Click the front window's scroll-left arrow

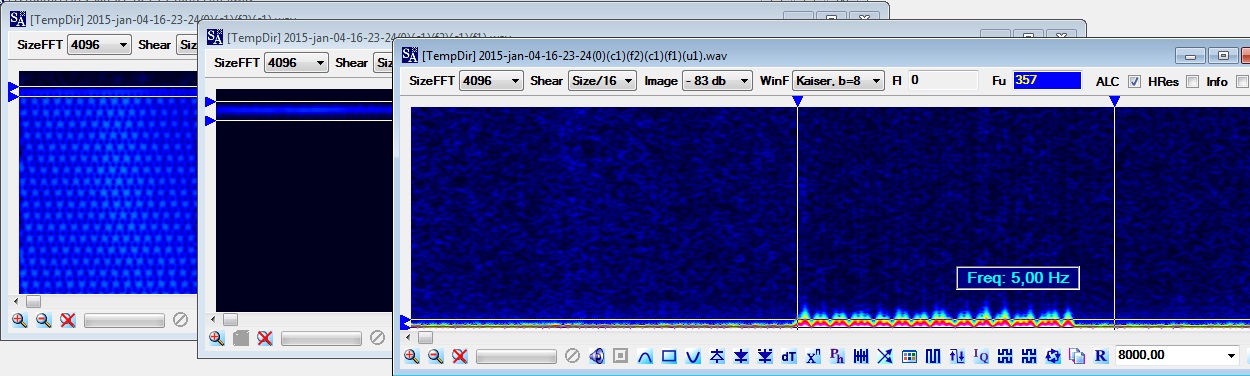[x=409, y=337]
